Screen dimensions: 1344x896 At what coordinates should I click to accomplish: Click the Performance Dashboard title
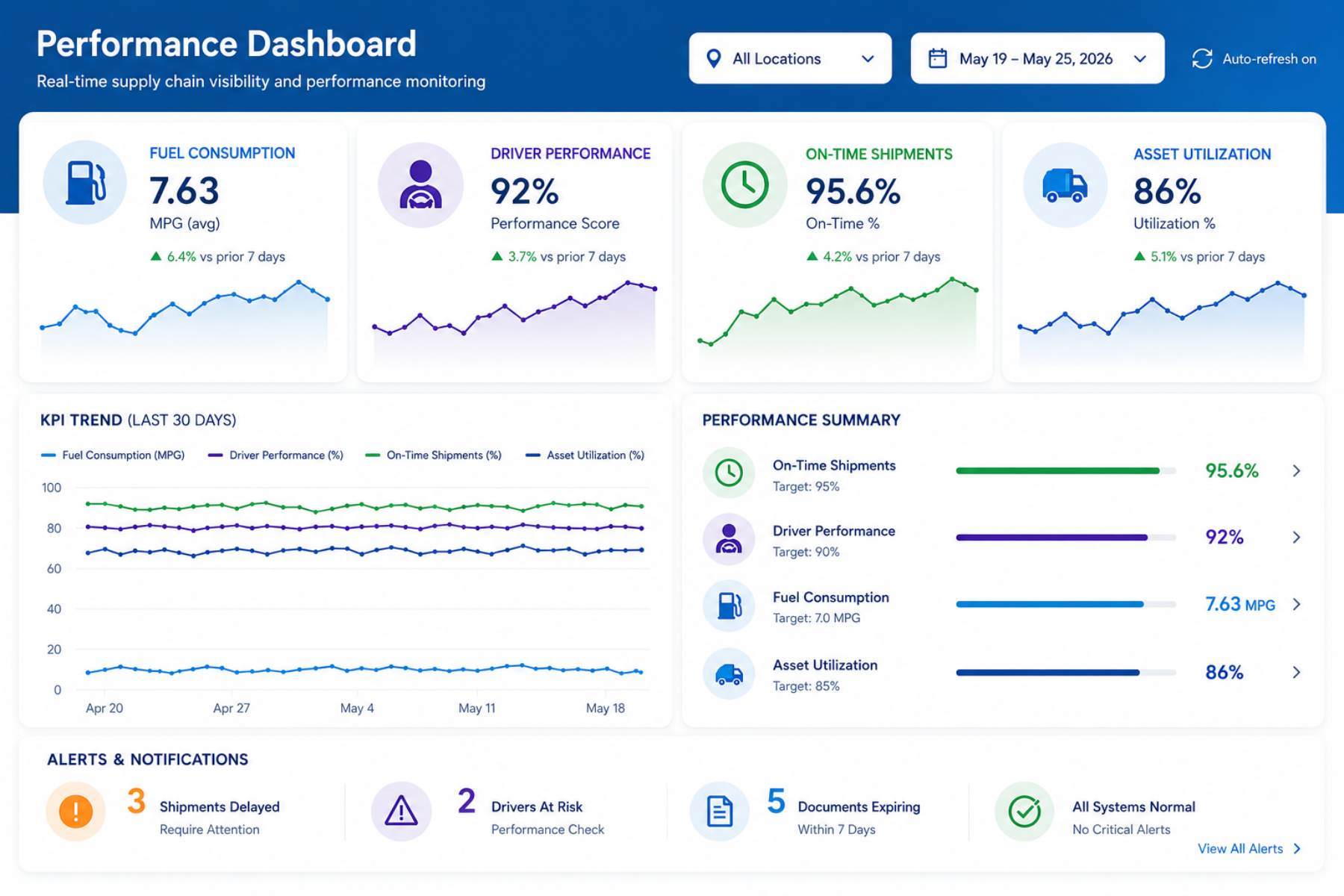[x=226, y=44]
